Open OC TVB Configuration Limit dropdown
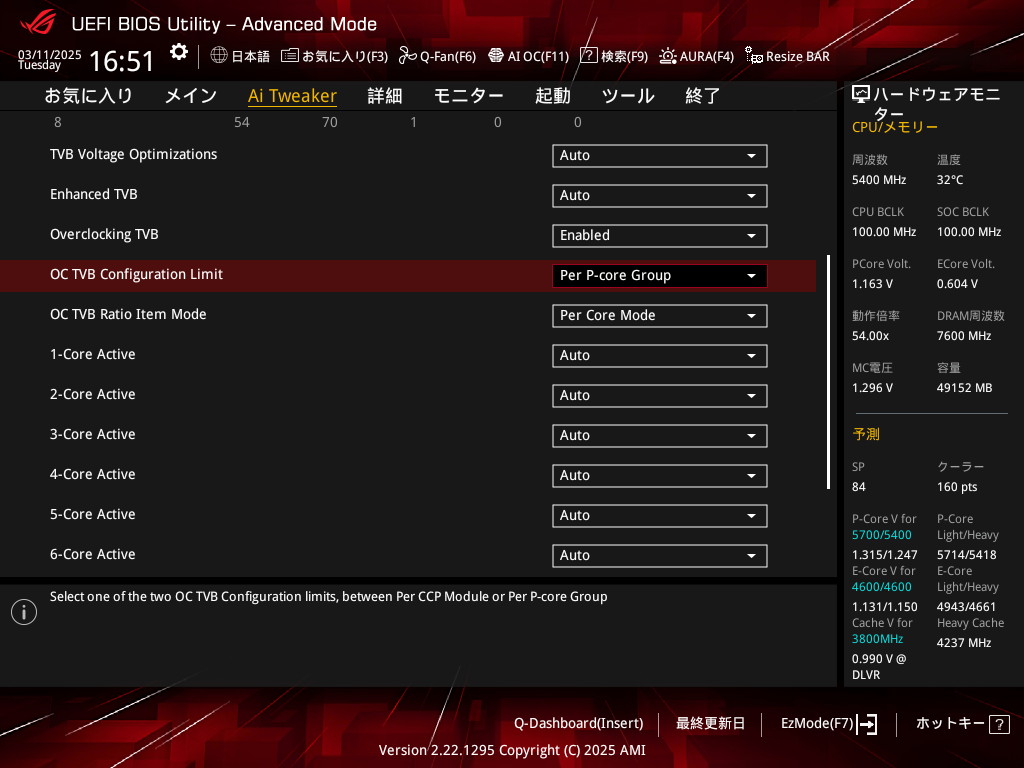The image size is (1024, 768). coord(660,276)
